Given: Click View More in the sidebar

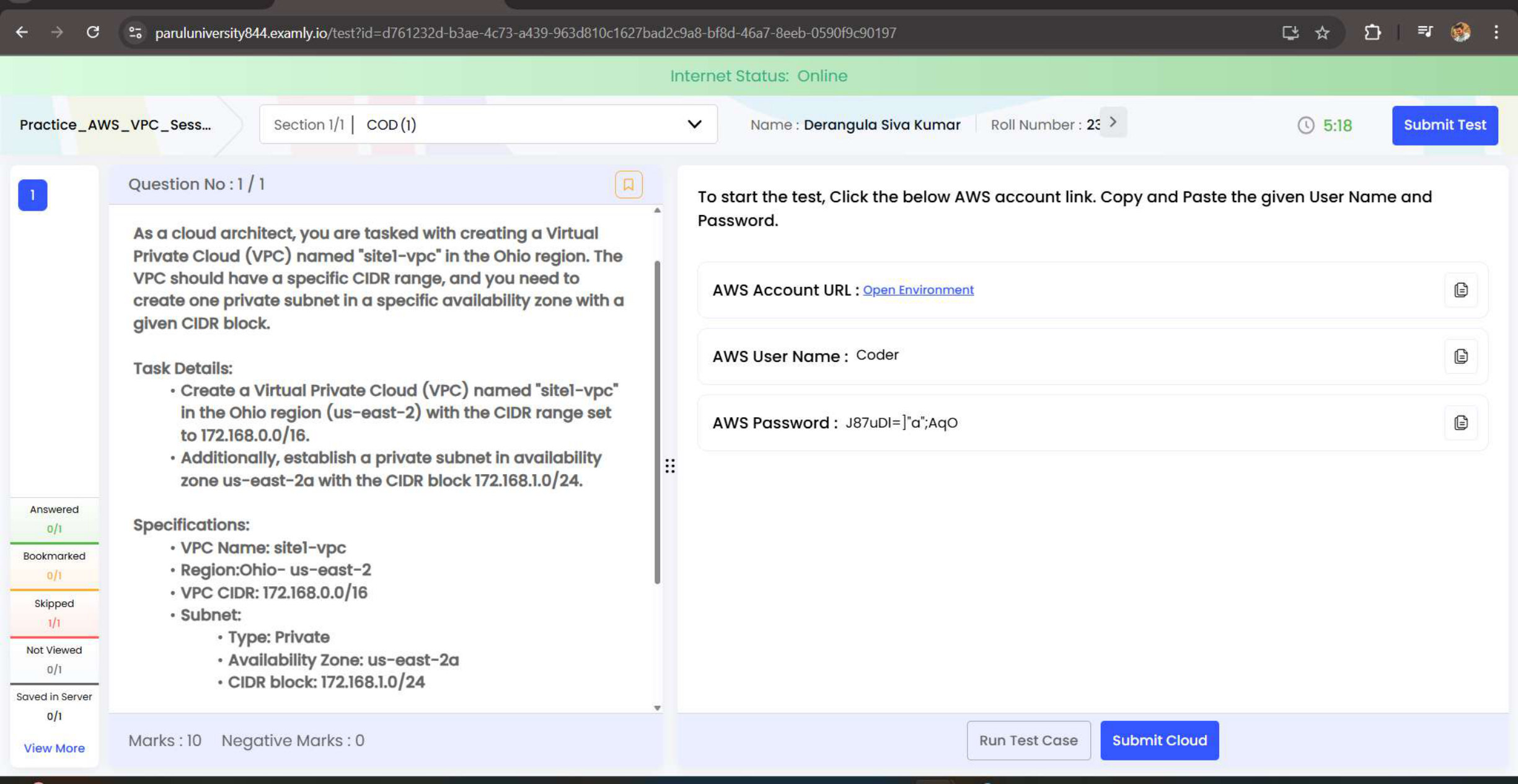Looking at the screenshot, I should coord(54,749).
